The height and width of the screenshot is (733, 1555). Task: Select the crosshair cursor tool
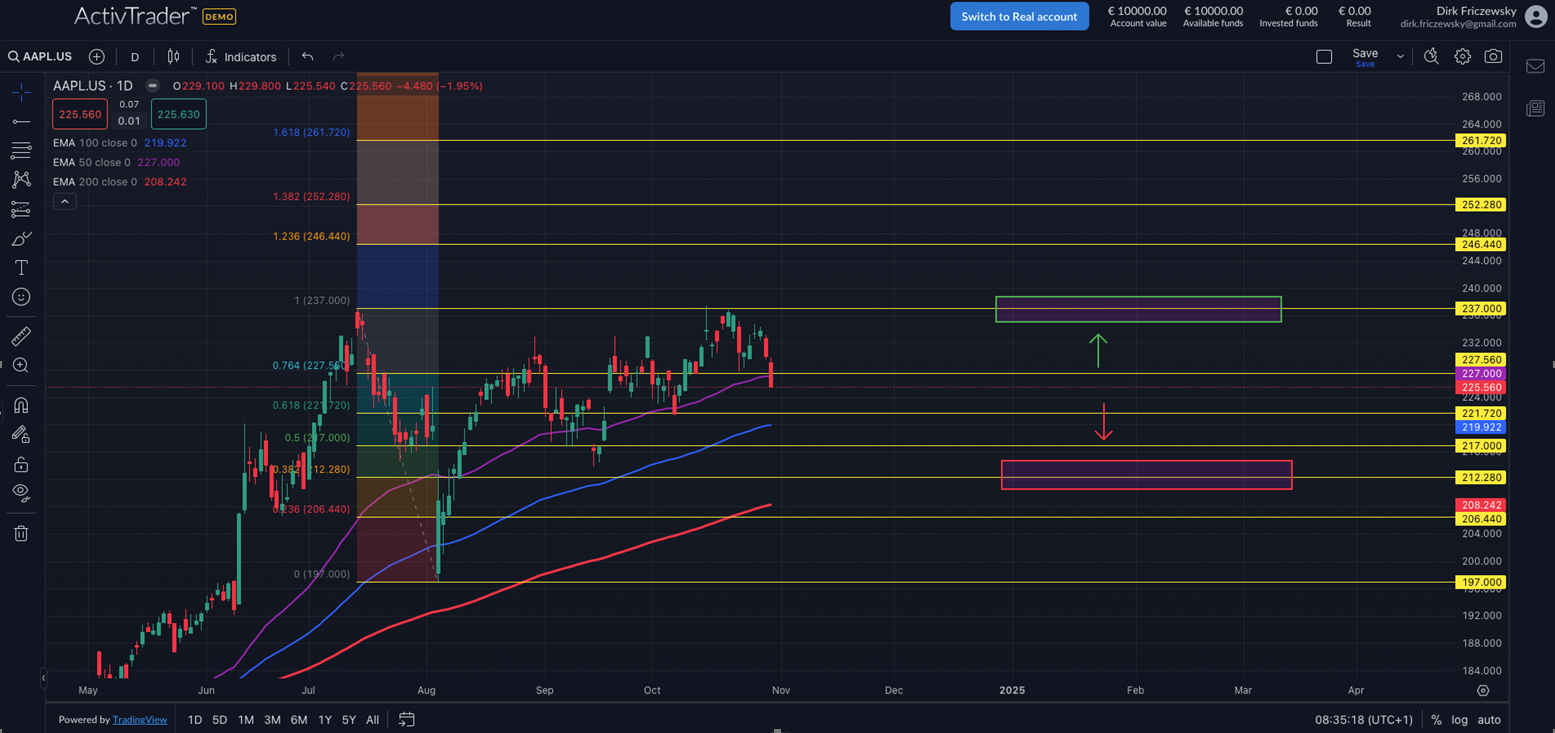[x=21, y=92]
